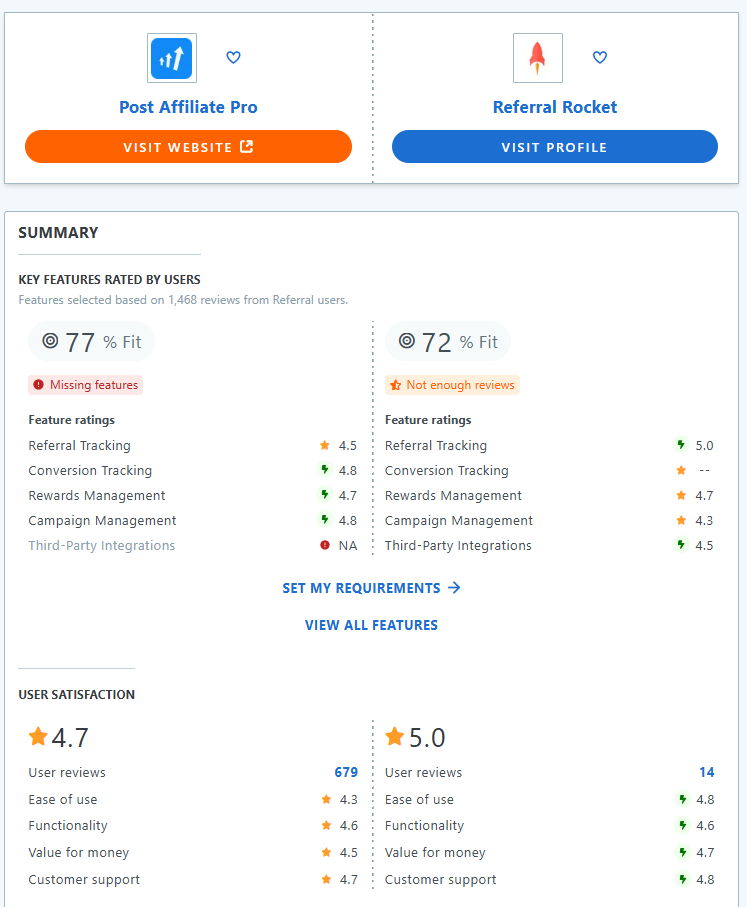The width and height of the screenshot is (747, 907).
Task: Open SET MY REQUIREMENTS
Action: tap(372, 588)
